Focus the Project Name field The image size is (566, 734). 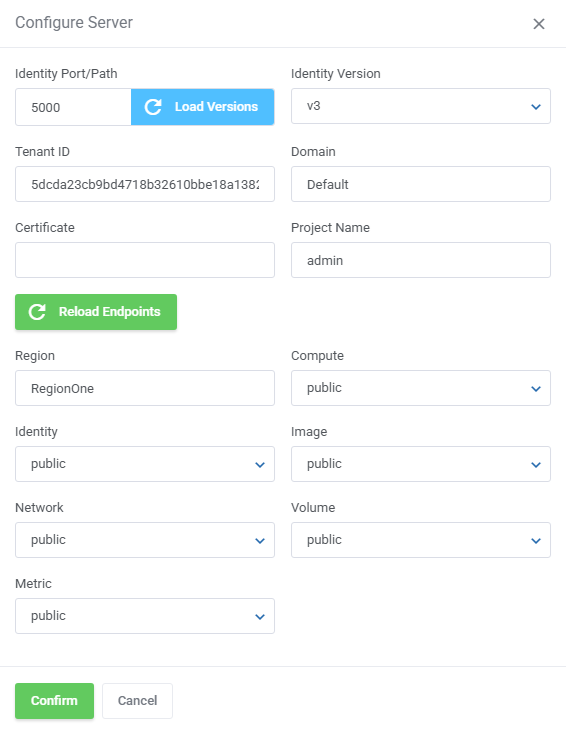click(x=421, y=260)
